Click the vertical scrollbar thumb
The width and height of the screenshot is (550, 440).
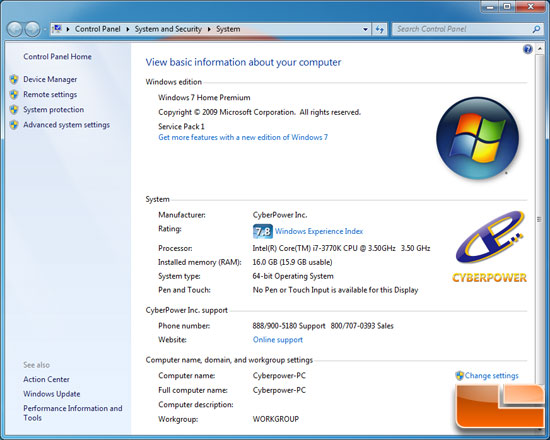pos(539,220)
